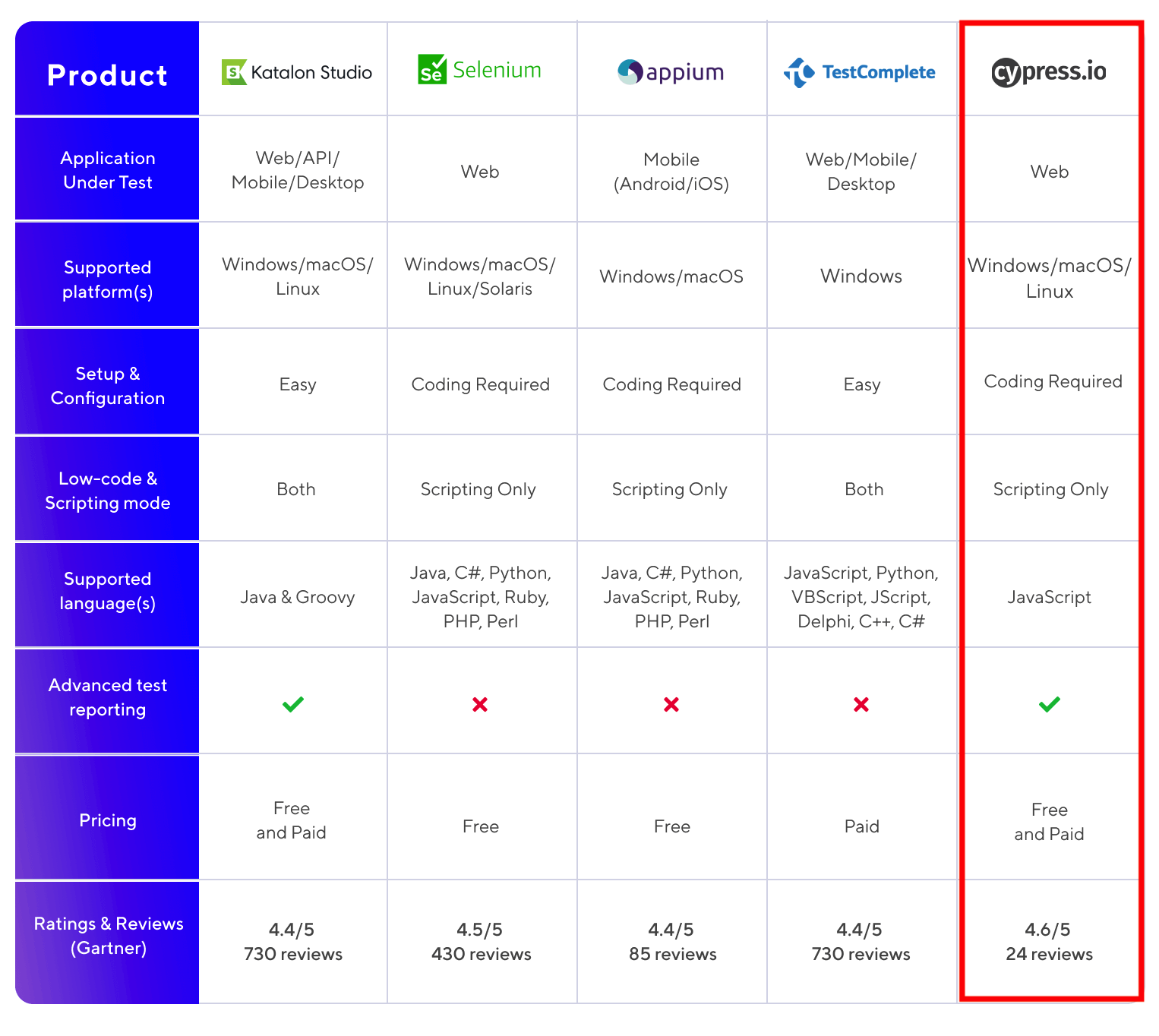The image size is (1159, 1036).
Task: Click the TestComplete logo
Action: click(859, 72)
